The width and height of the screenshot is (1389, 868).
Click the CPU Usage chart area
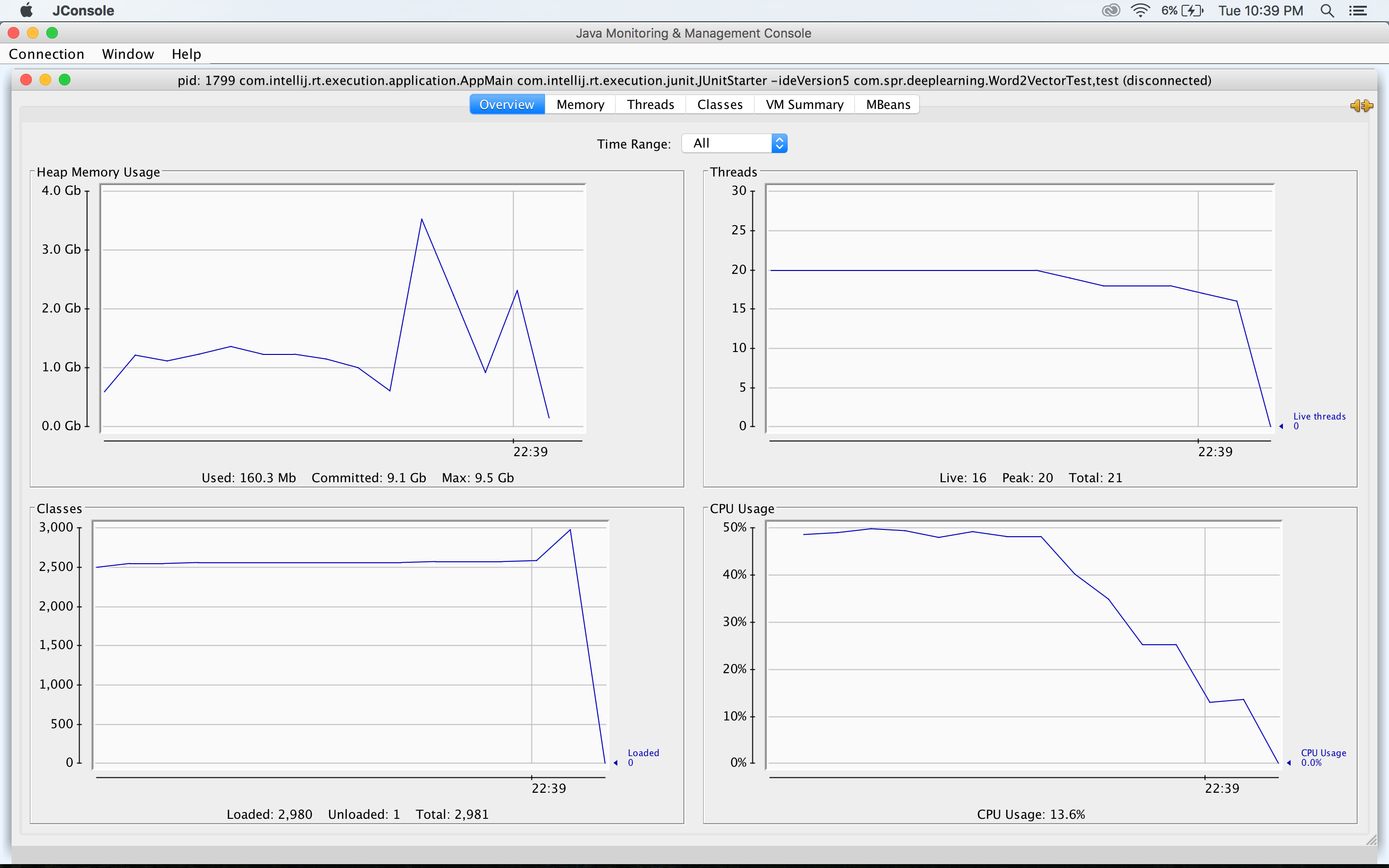(1024, 645)
